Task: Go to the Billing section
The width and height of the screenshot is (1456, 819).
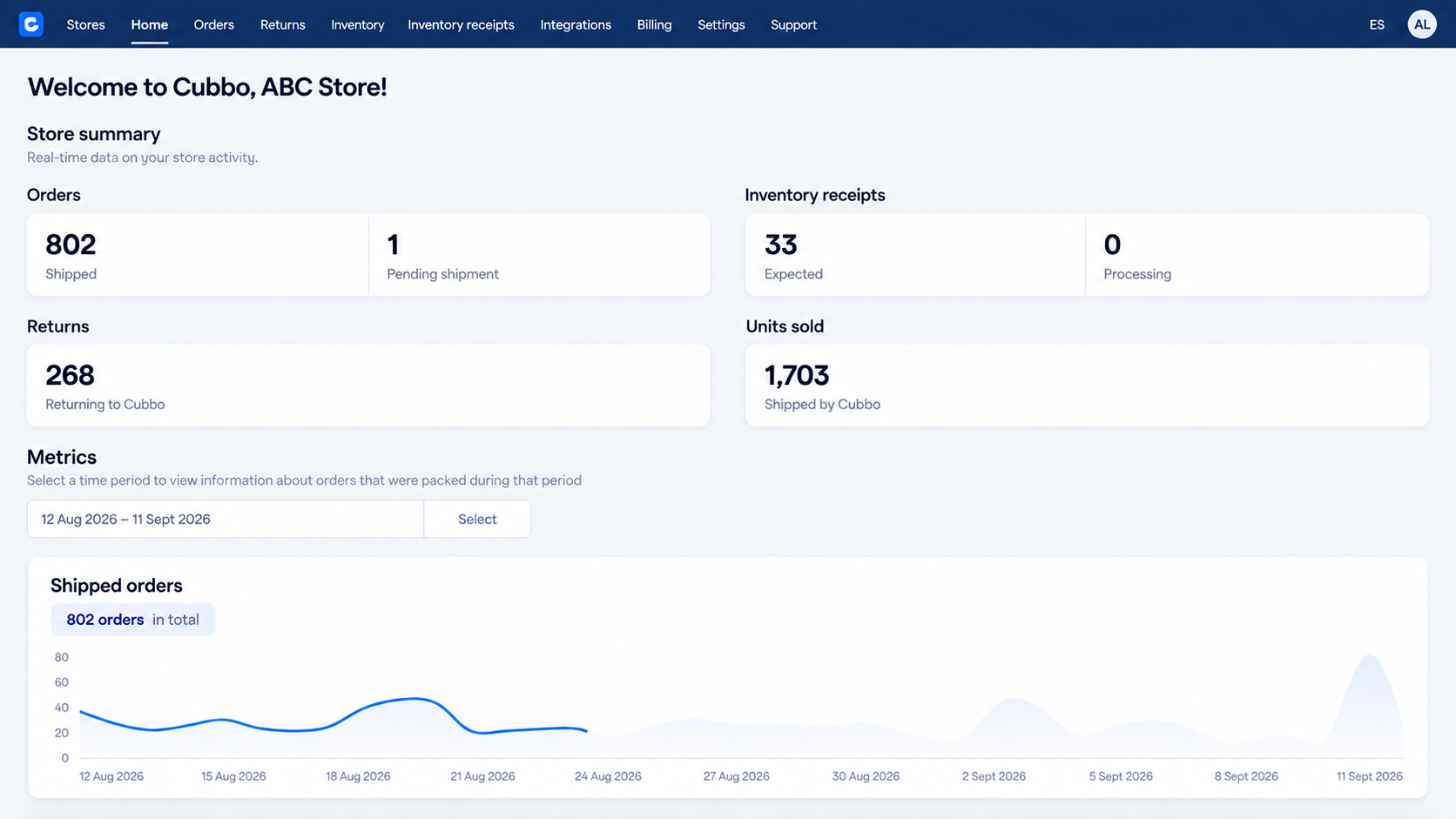Action: [x=654, y=24]
